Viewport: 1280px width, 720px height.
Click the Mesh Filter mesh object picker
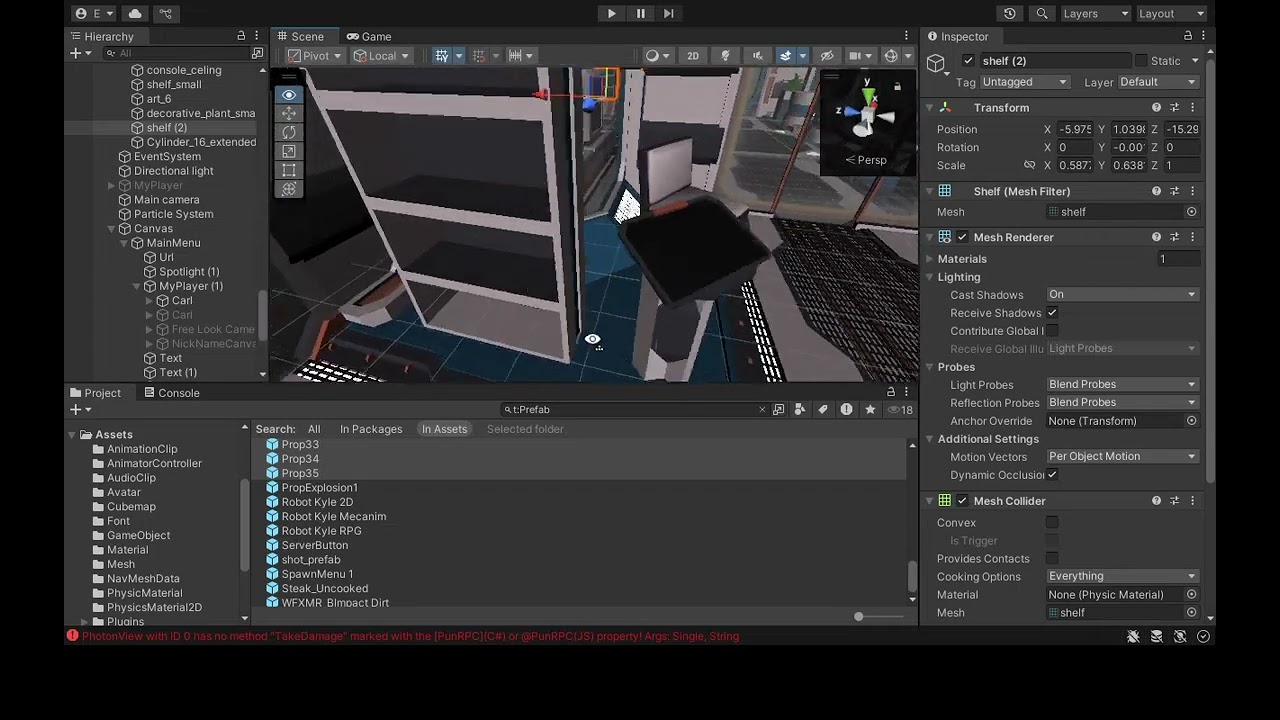[x=1191, y=212]
